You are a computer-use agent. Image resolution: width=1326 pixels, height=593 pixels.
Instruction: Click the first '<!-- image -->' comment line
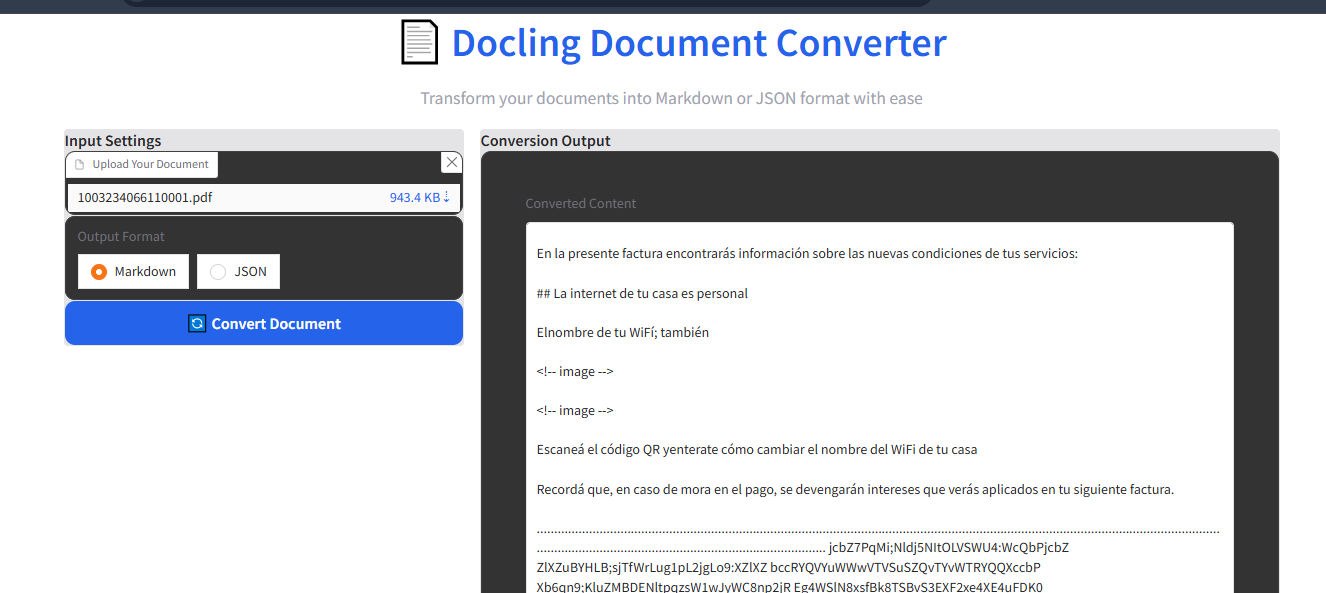(x=575, y=372)
